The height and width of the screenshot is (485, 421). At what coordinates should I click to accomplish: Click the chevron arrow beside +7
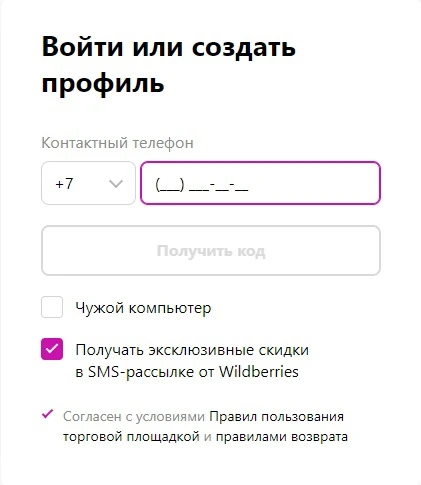pyautogui.click(x=116, y=184)
